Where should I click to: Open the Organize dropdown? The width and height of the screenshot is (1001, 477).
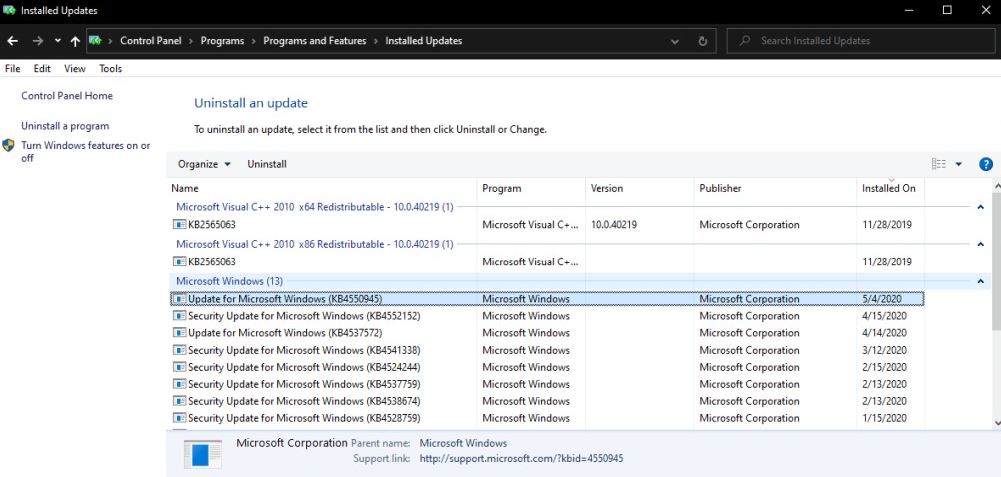(x=204, y=164)
